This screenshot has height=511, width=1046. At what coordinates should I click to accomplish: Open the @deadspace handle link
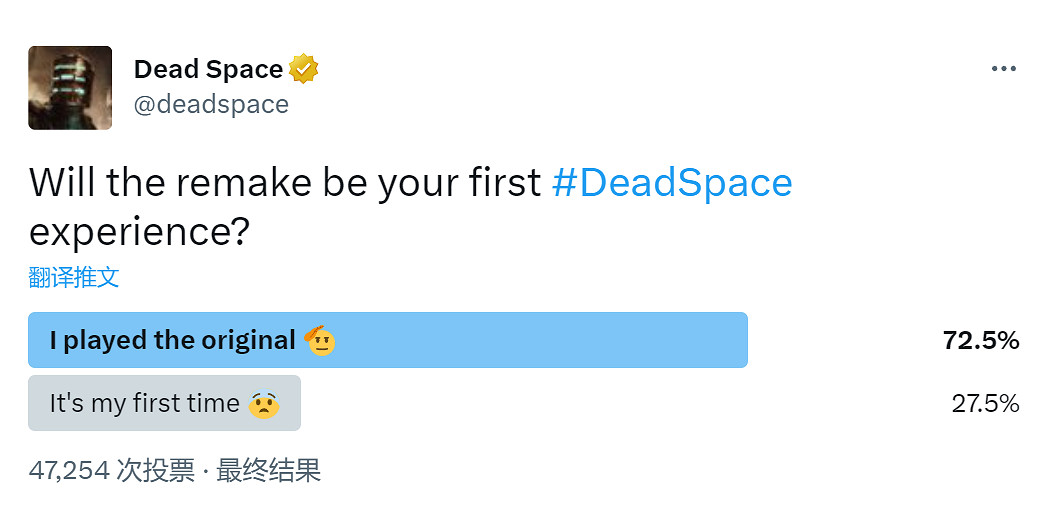211,104
